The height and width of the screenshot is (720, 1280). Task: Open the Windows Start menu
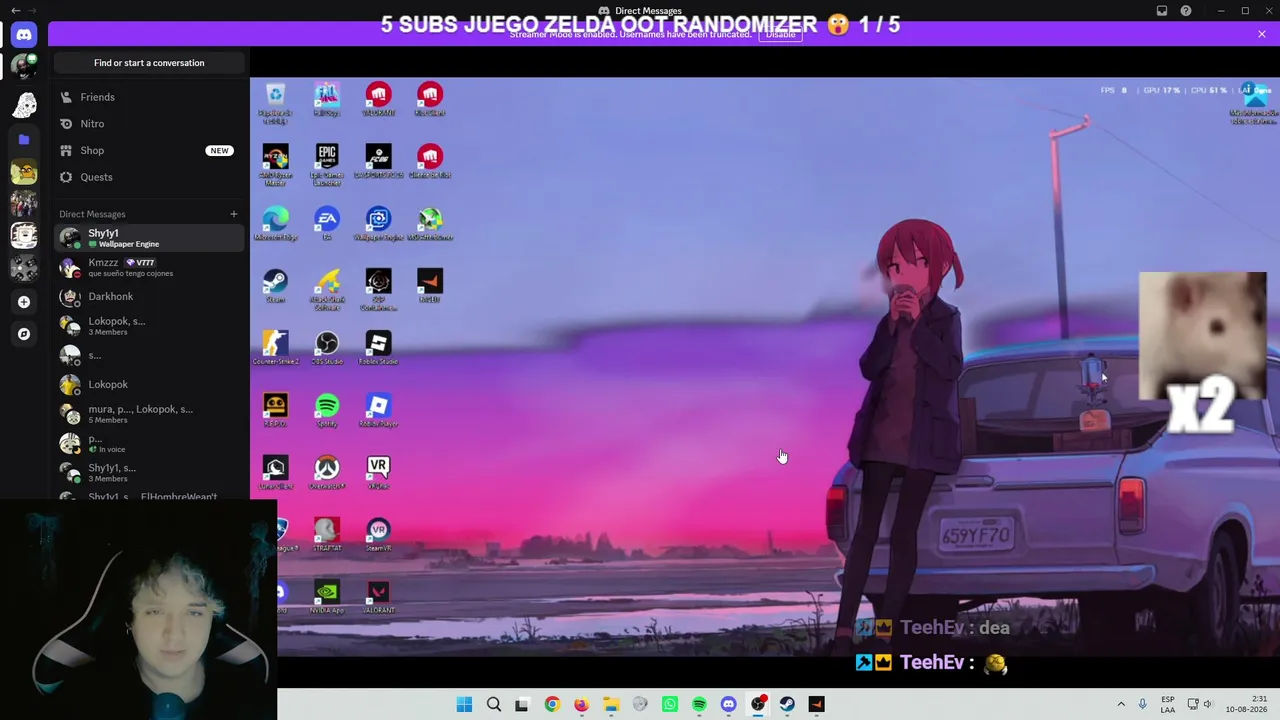[x=464, y=704]
